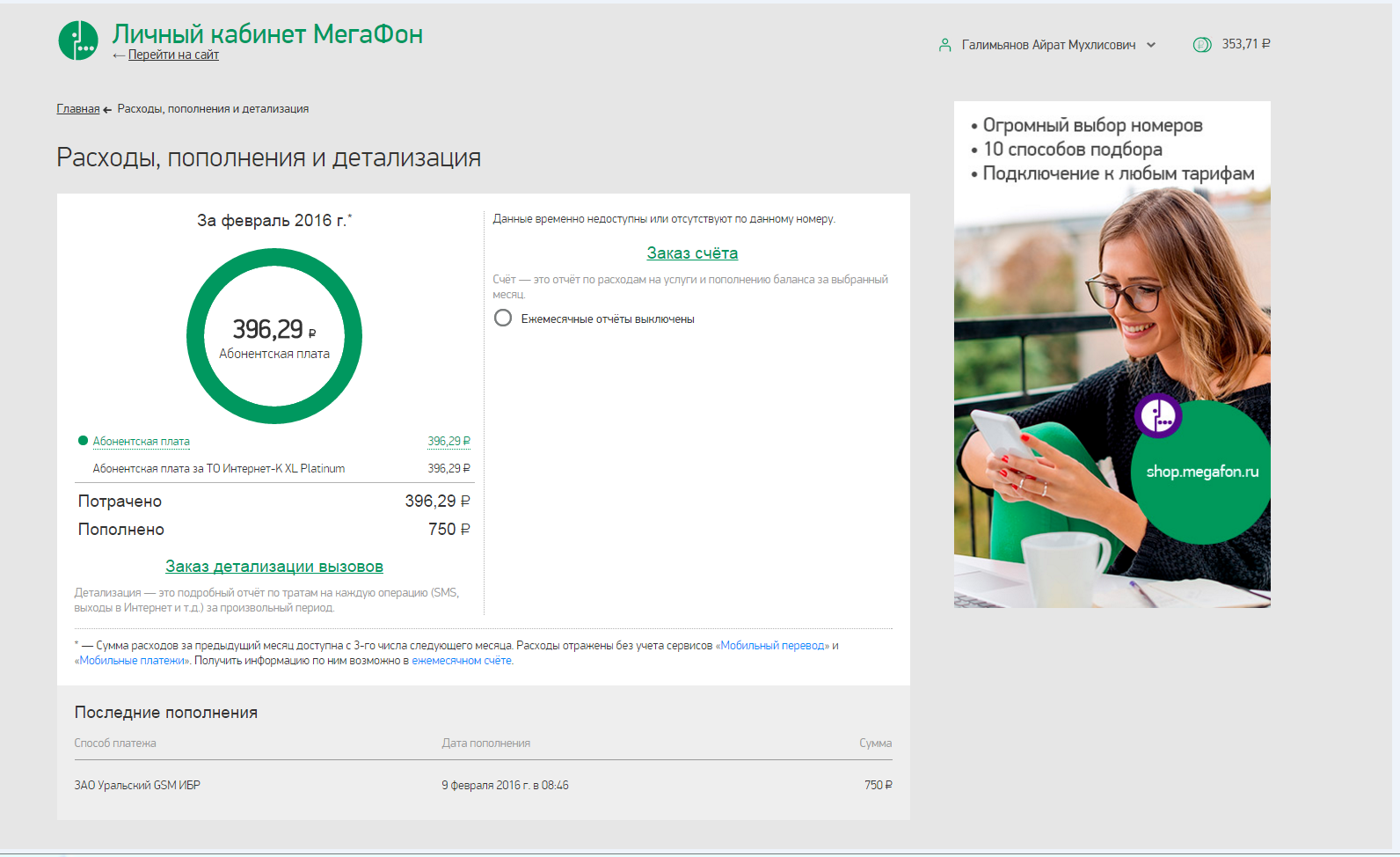Click the purple MegaFon logo in the ad banner

click(x=1158, y=416)
